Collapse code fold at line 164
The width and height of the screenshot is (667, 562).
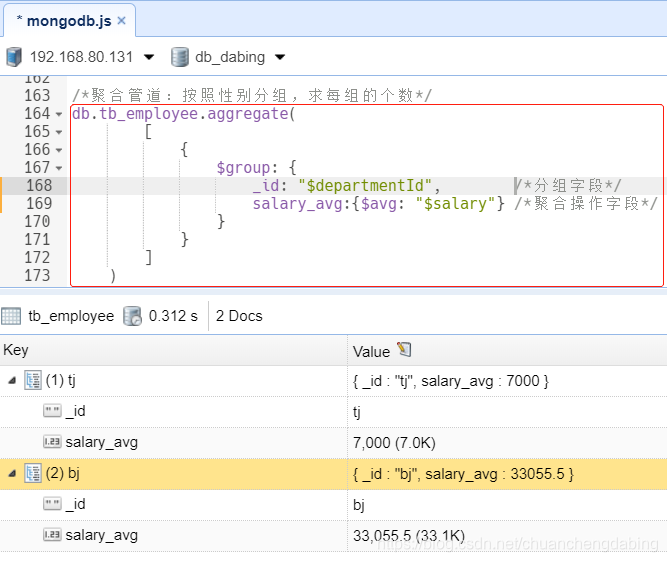click(59, 114)
